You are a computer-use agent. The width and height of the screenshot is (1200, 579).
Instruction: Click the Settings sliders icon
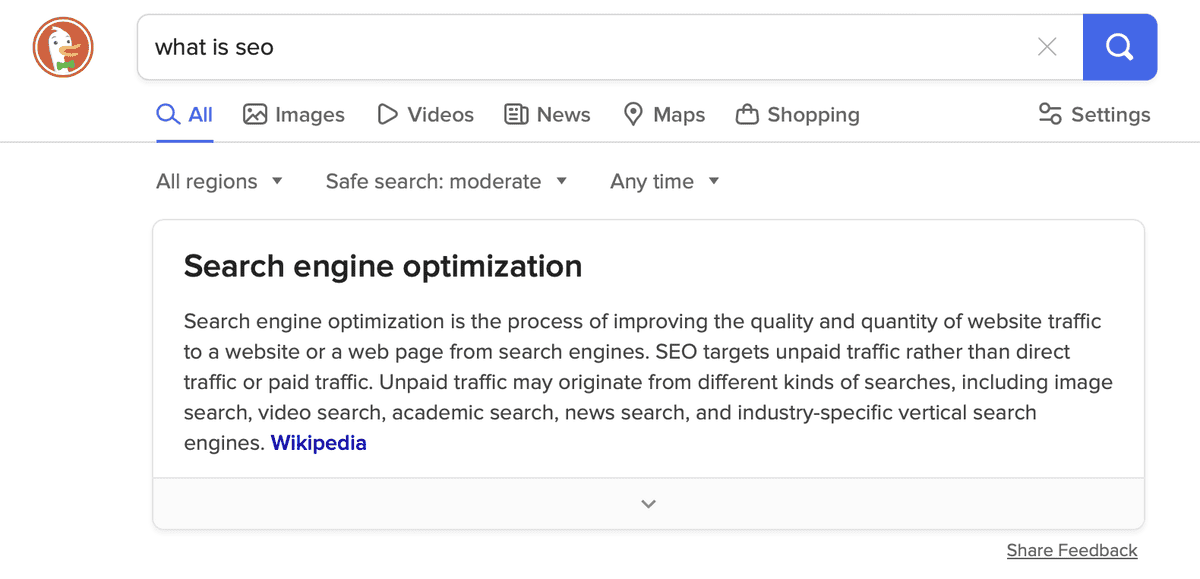(1050, 115)
